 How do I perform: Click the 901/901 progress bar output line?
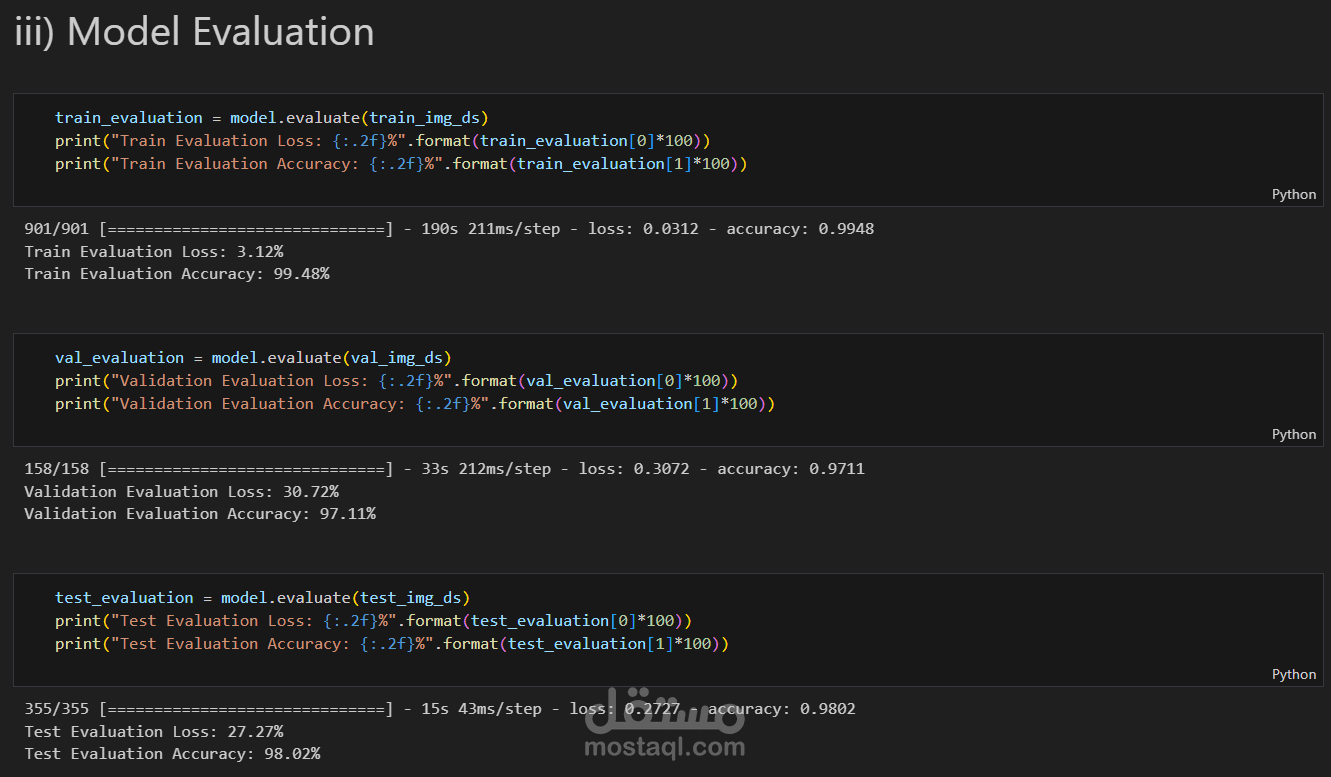(449, 229)
